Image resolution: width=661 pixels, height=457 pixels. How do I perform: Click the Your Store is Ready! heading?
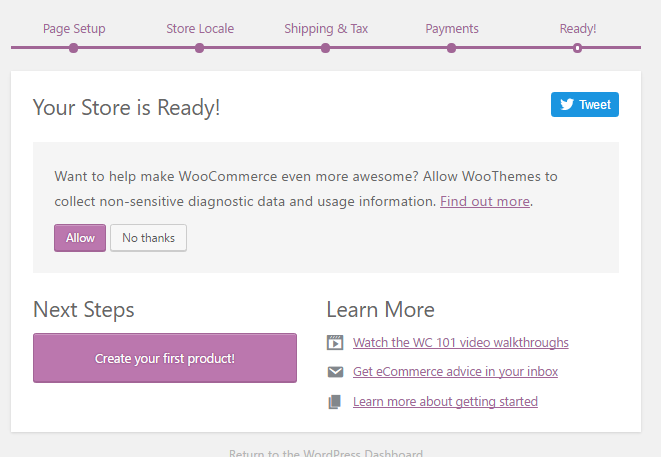(x=126, y=108)
